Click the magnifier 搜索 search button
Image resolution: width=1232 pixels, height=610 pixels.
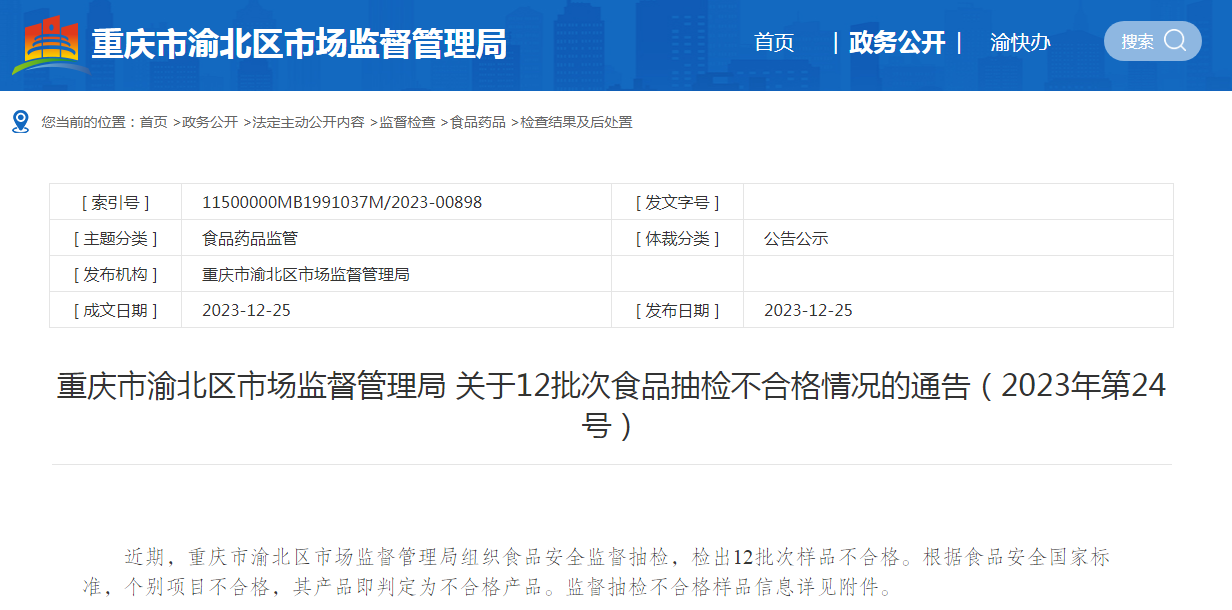(x=1152, y=41)
